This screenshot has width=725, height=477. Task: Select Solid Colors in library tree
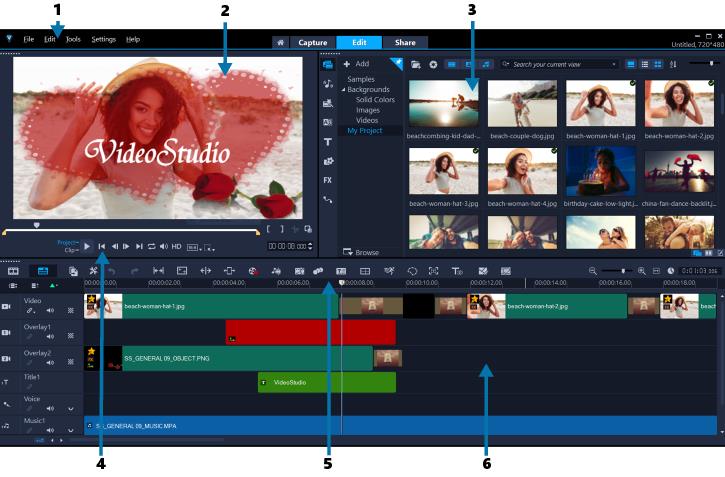point(375,100)
